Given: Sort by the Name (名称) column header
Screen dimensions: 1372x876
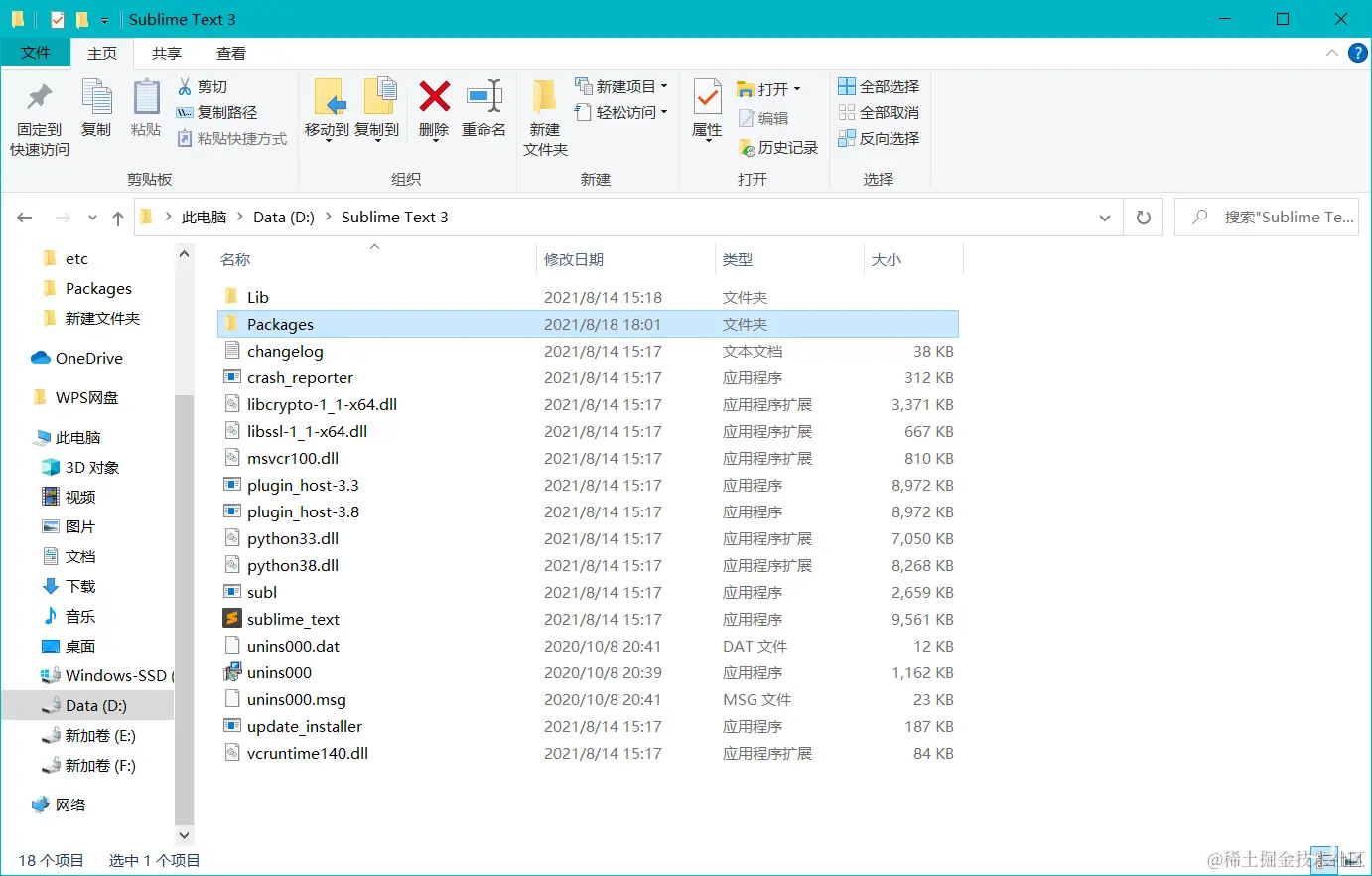Looking at the screenshot, I should [x=235, y=259].
